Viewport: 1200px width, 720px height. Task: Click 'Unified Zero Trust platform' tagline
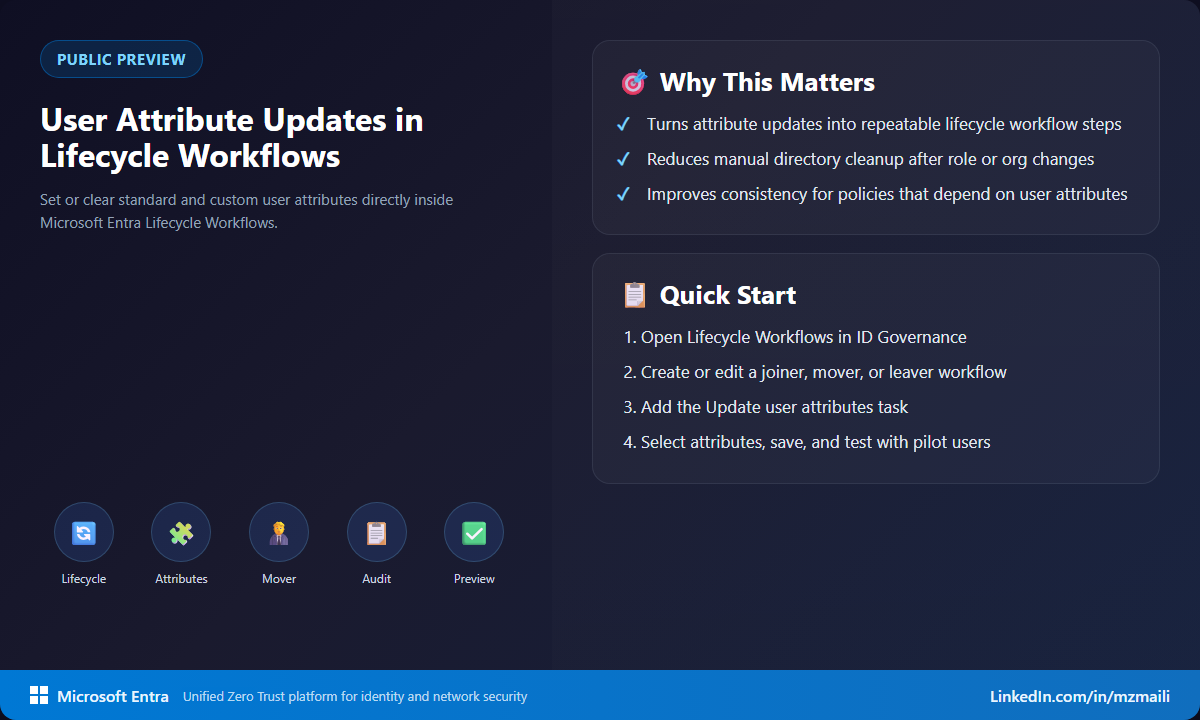click(x=355, y=697)
